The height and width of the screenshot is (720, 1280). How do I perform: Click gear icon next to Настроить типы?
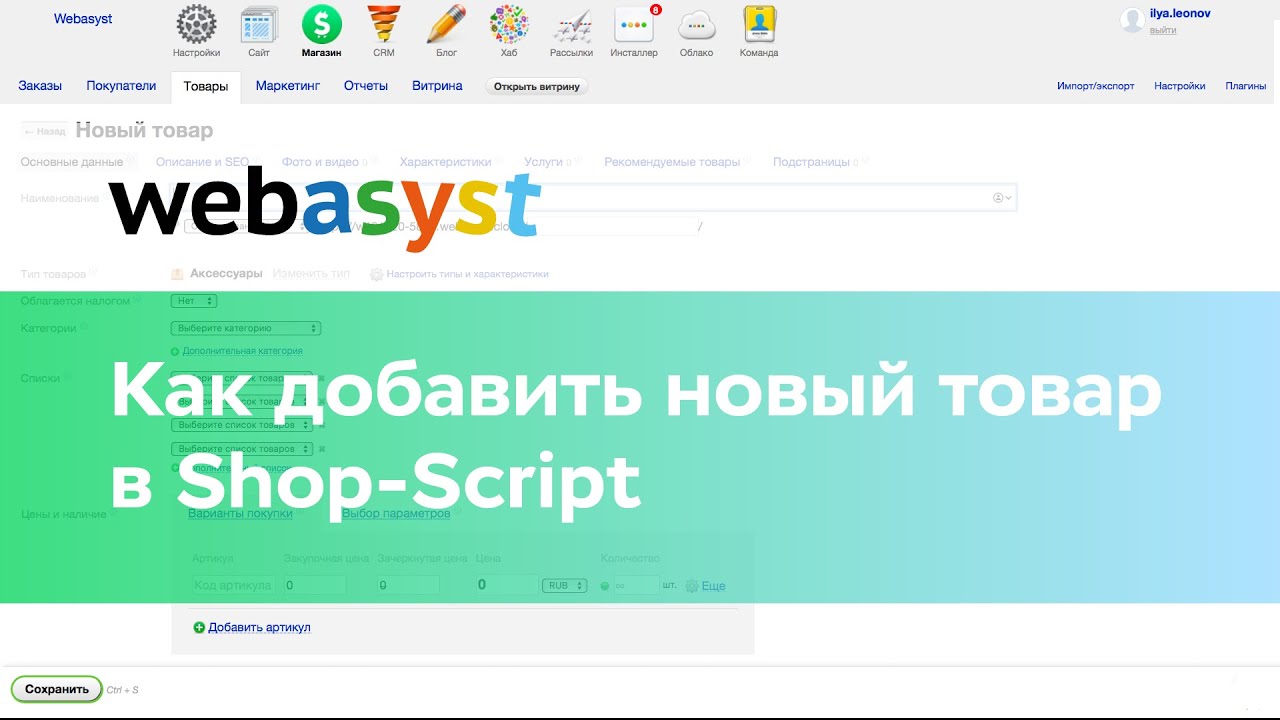(376, 274)
